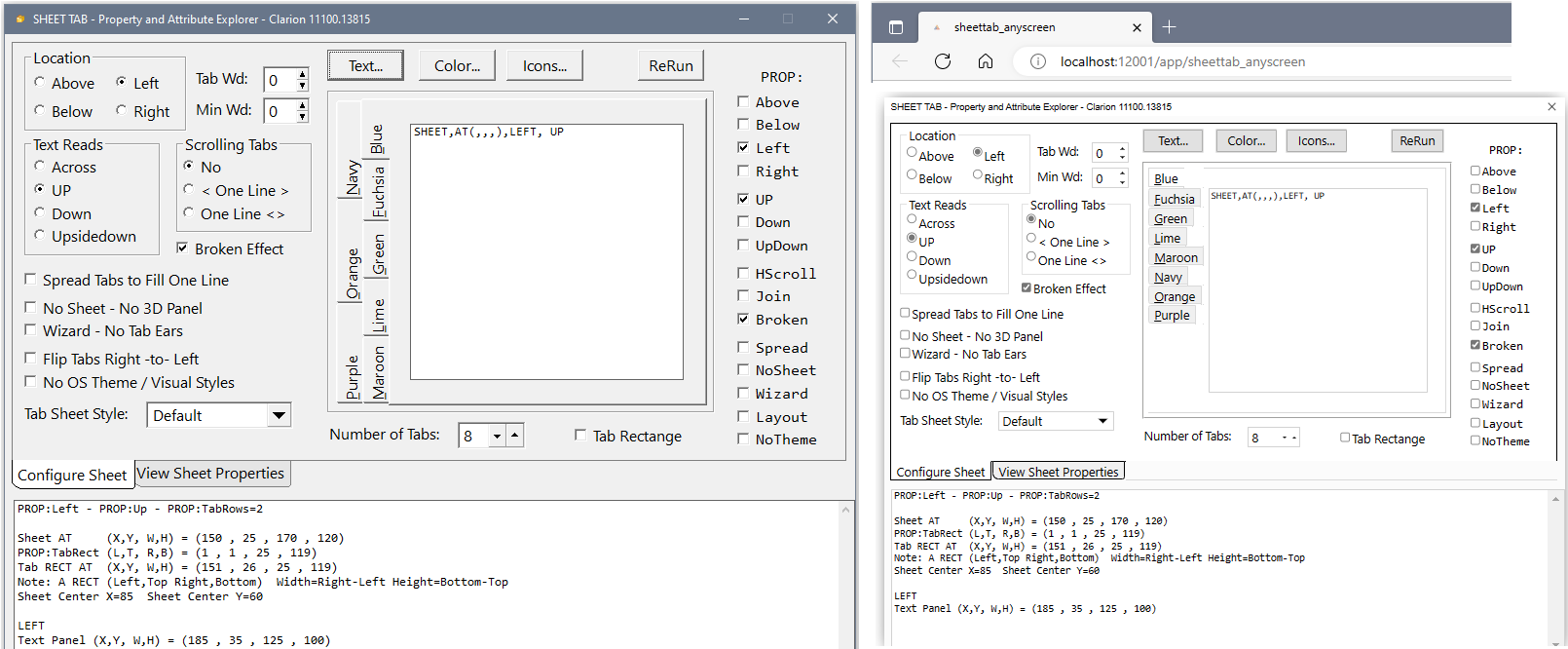Screen dimensions: 1568x649
Task: Open a new browser tab with plus icon
Action: point(1170,27)
